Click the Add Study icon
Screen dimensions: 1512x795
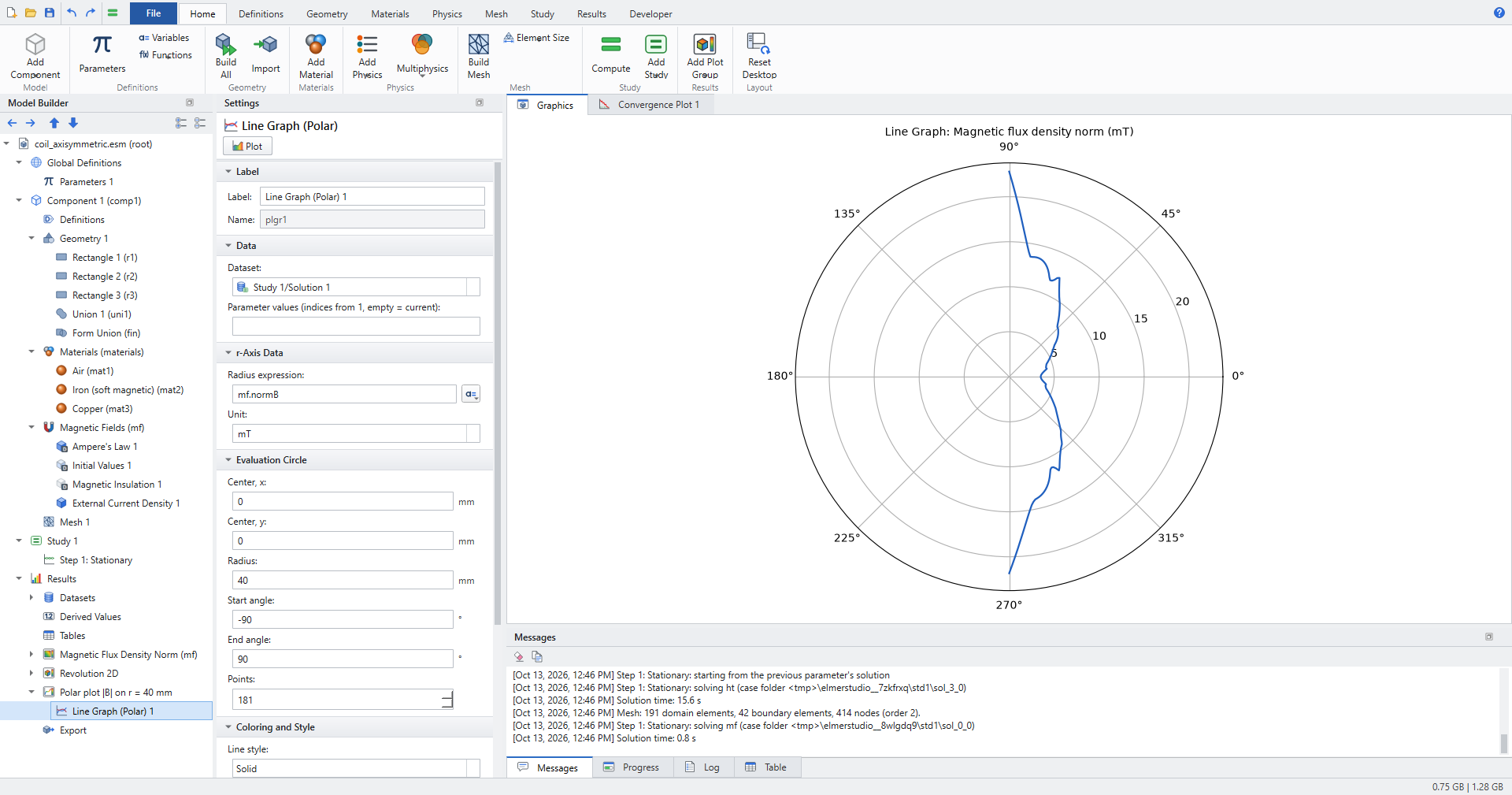[656, 44]
